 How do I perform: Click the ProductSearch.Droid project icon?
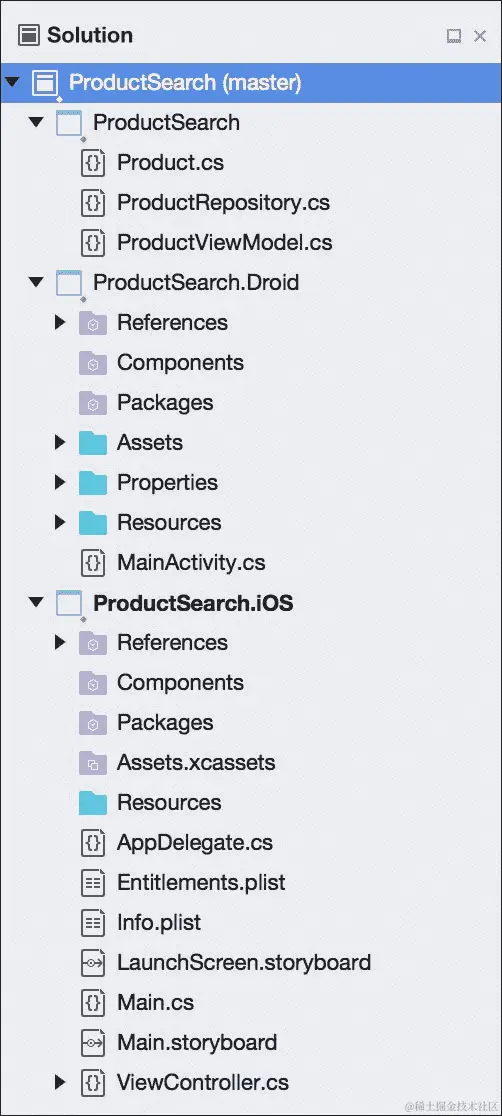tap(69, 283)
